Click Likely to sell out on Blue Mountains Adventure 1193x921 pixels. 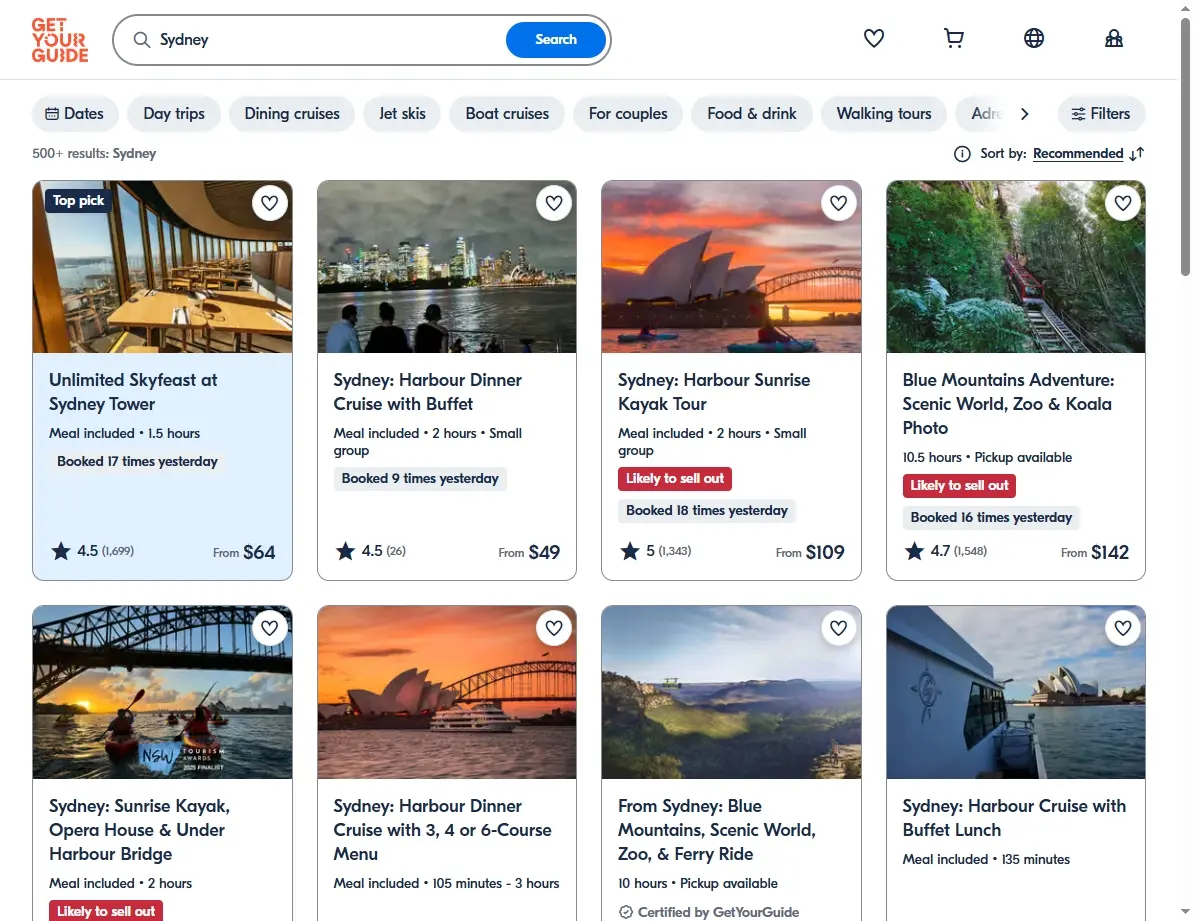[x=959, y=485]
